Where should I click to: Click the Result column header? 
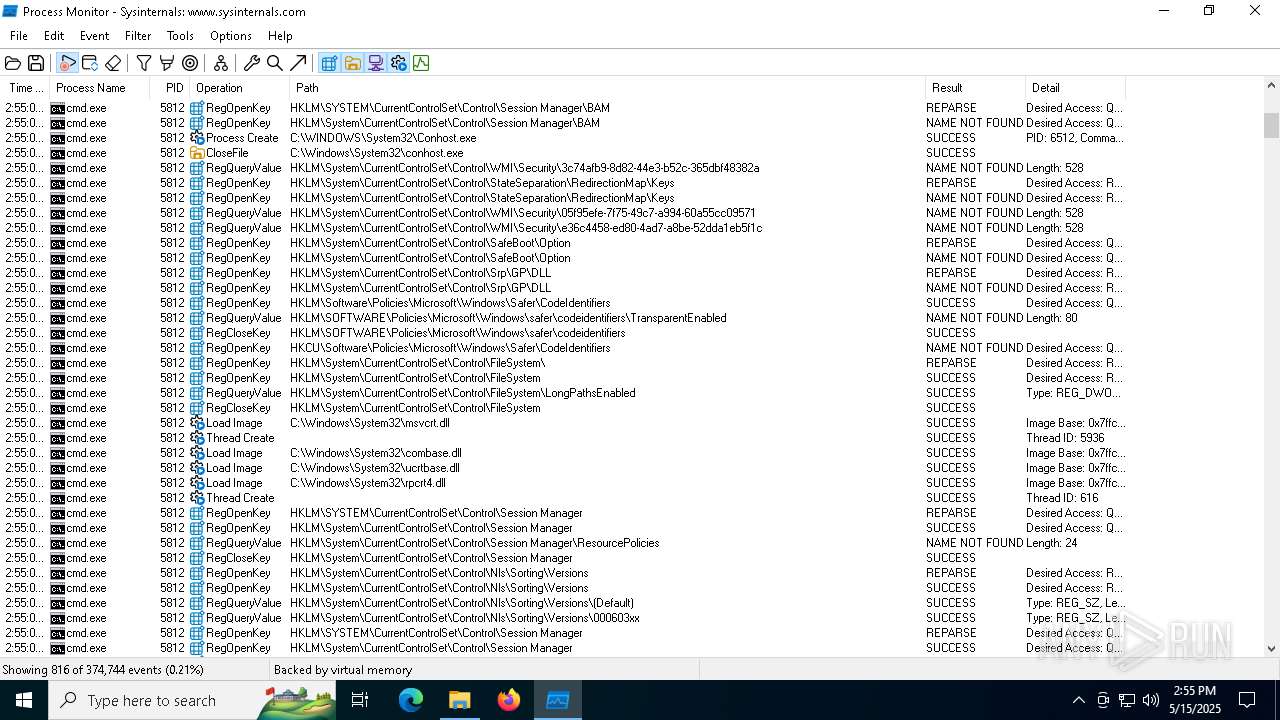[975, 88]
